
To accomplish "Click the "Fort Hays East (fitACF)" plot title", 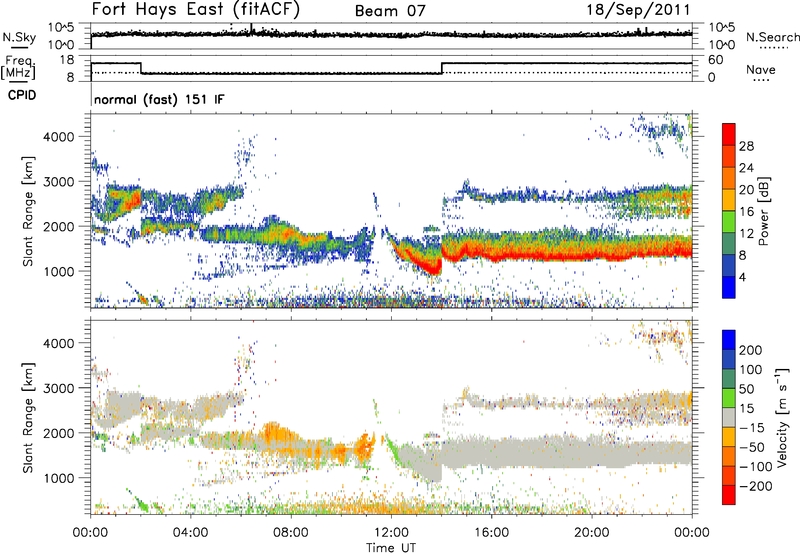I will 196,10.
